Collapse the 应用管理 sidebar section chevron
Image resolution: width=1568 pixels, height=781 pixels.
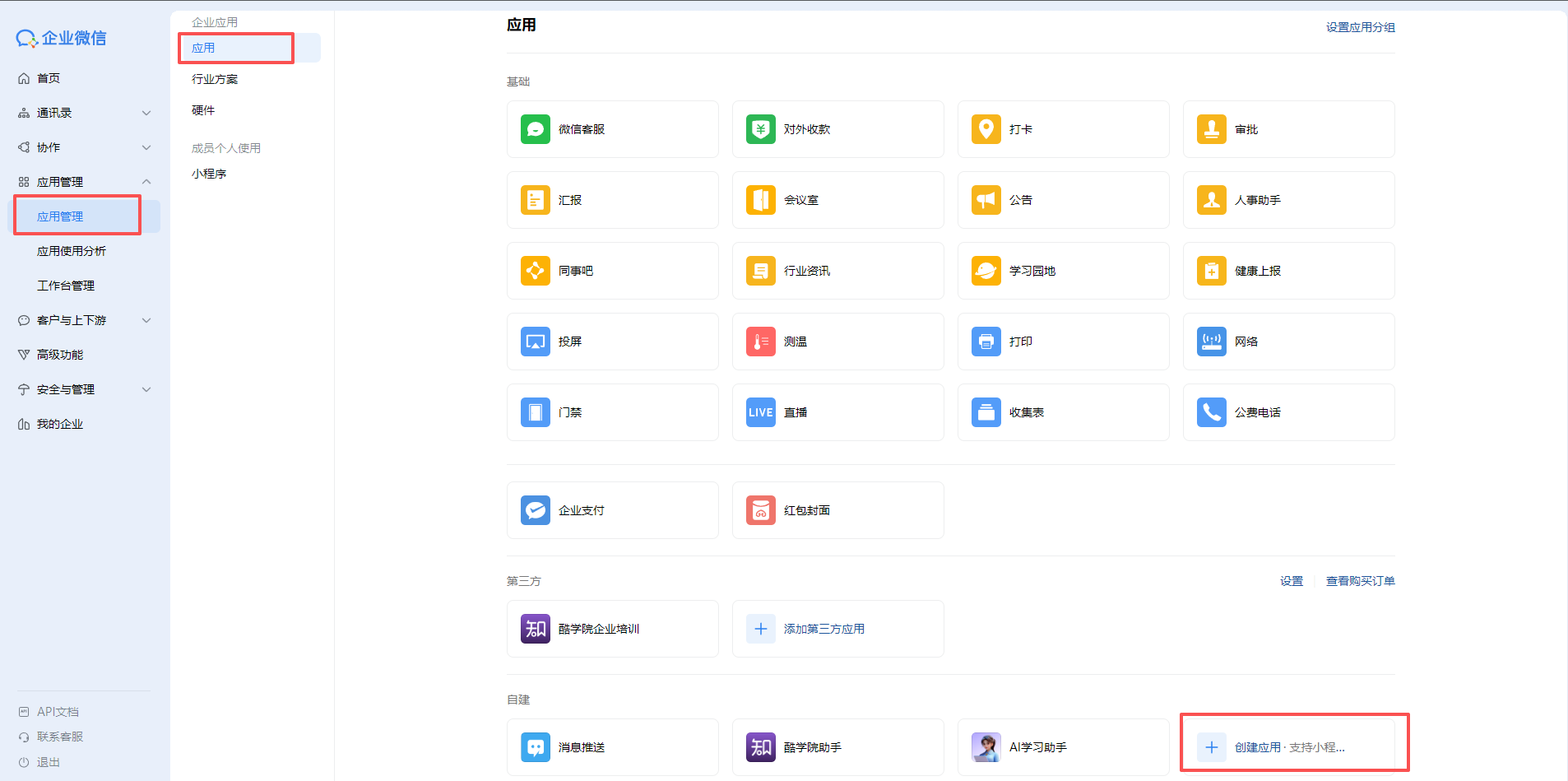pyautogui.click(x=146, y=182)
